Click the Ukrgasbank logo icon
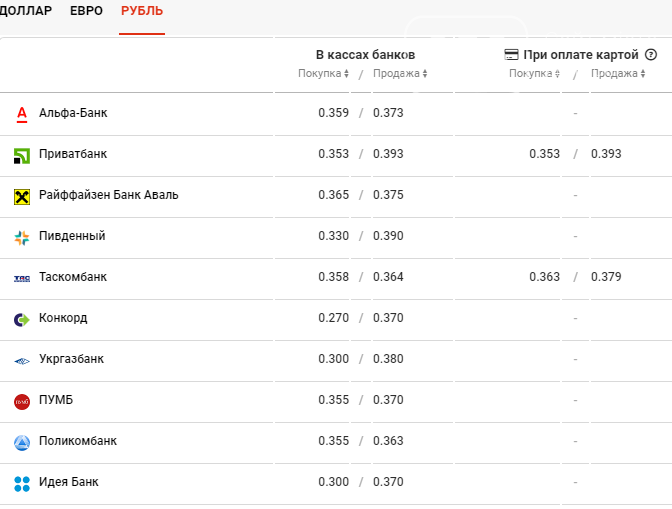The width and height of the screenshot is (672, 509). pos(22,360)
